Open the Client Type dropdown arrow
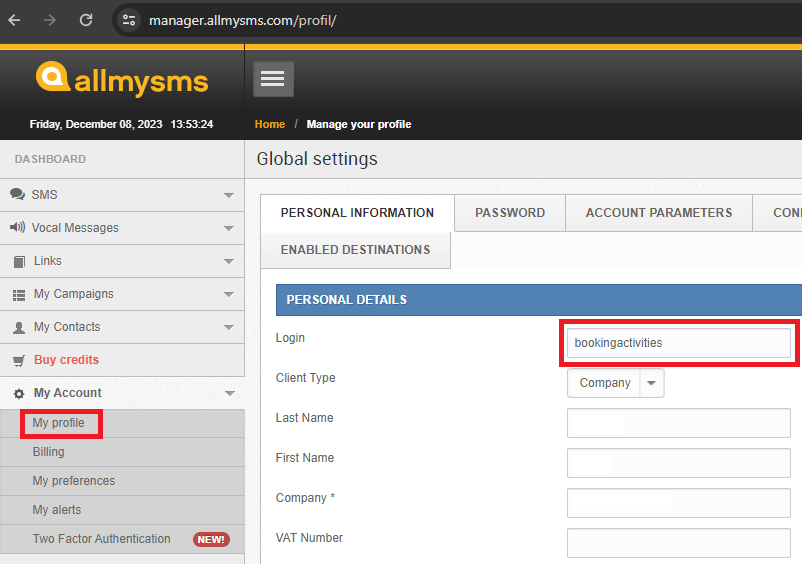This screenshot has width=802, height=564. click(x=651, y=383)
